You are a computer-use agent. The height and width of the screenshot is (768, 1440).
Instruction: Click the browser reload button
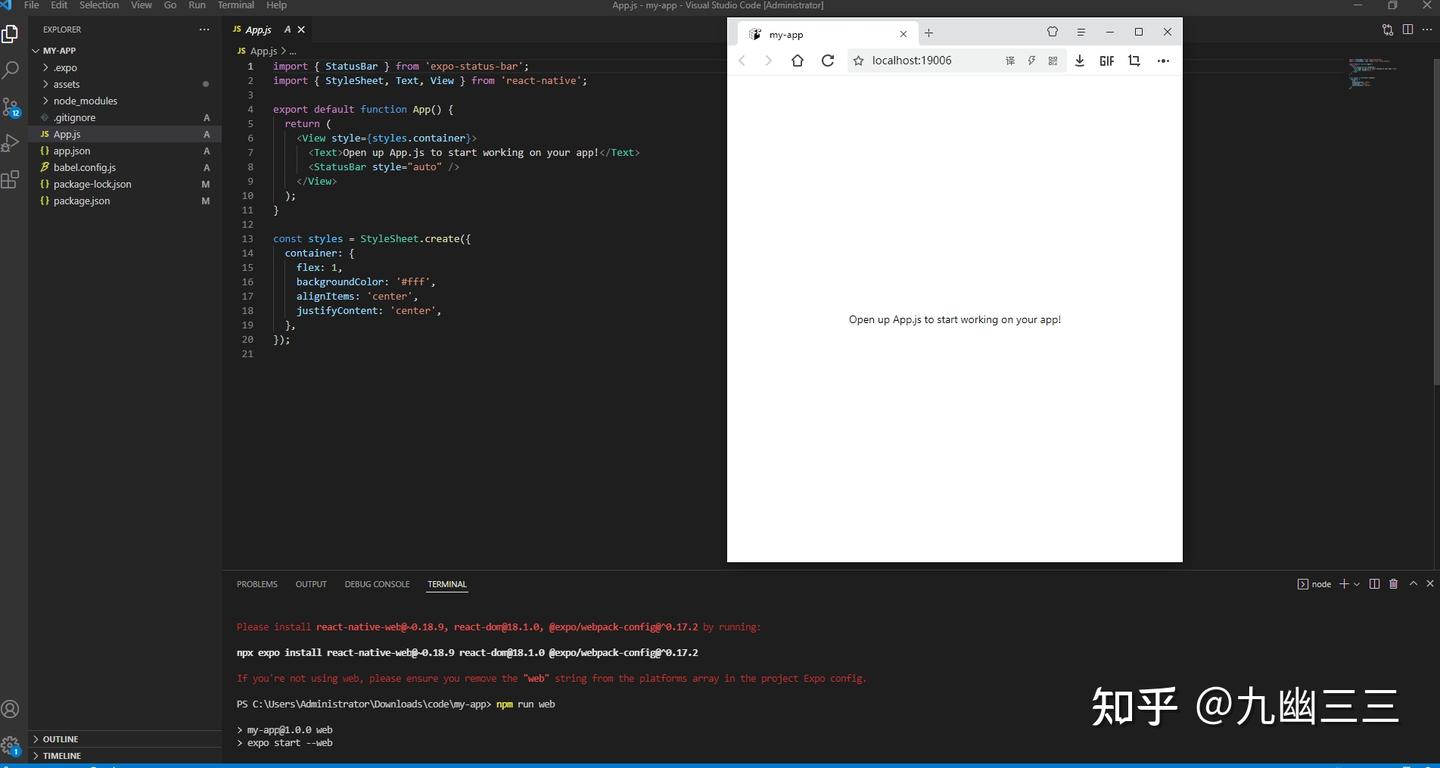click(827, 60)
